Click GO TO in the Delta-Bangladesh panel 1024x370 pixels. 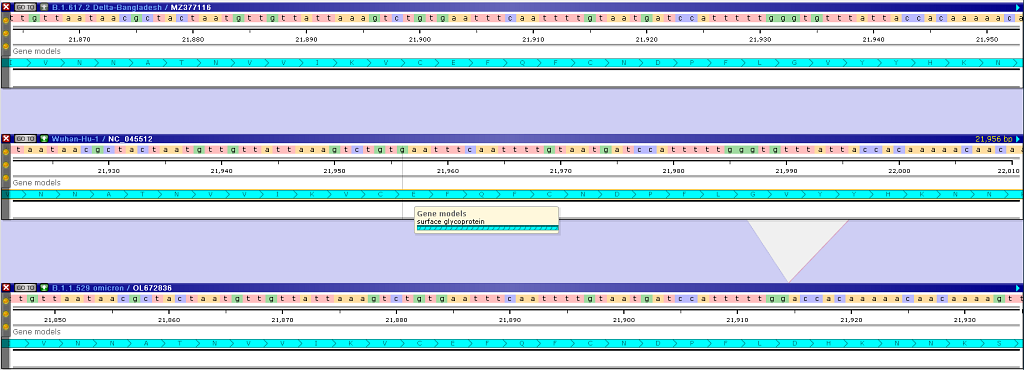click(x=25, y=7)
